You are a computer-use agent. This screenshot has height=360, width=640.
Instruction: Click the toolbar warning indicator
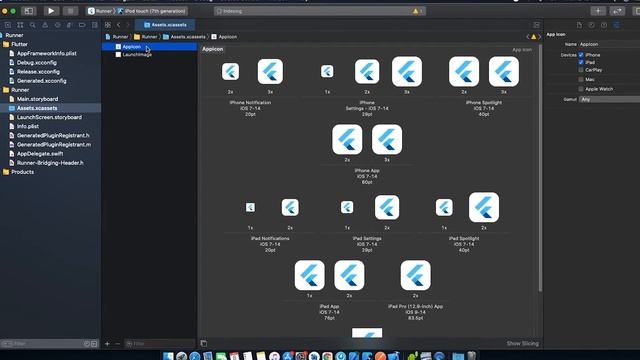(x=418, y=11)
